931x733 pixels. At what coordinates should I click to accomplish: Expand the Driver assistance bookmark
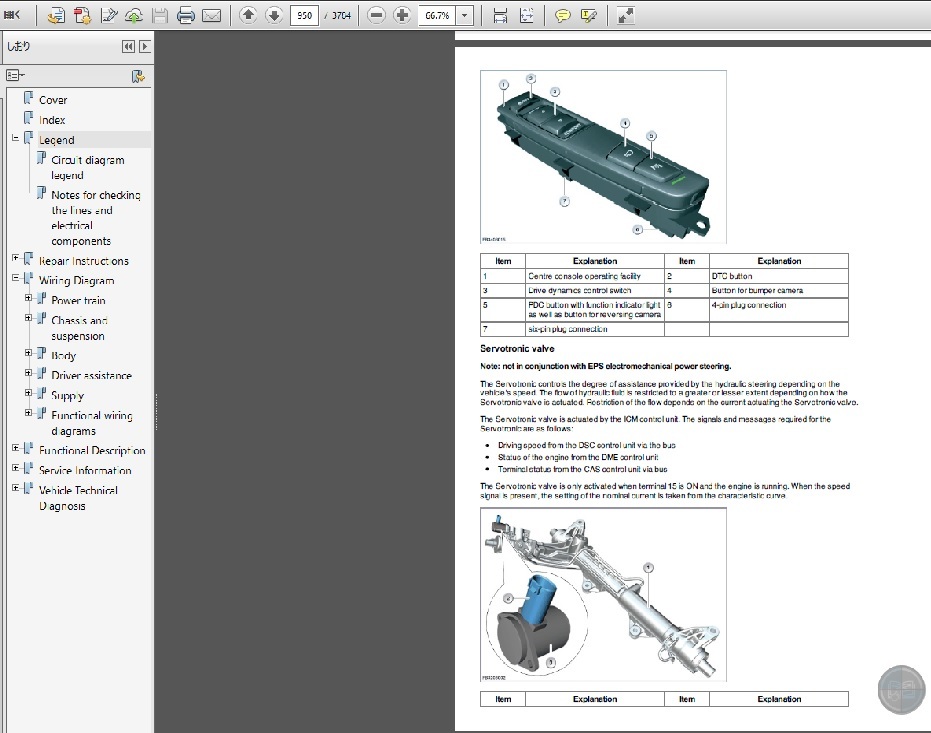28,373
